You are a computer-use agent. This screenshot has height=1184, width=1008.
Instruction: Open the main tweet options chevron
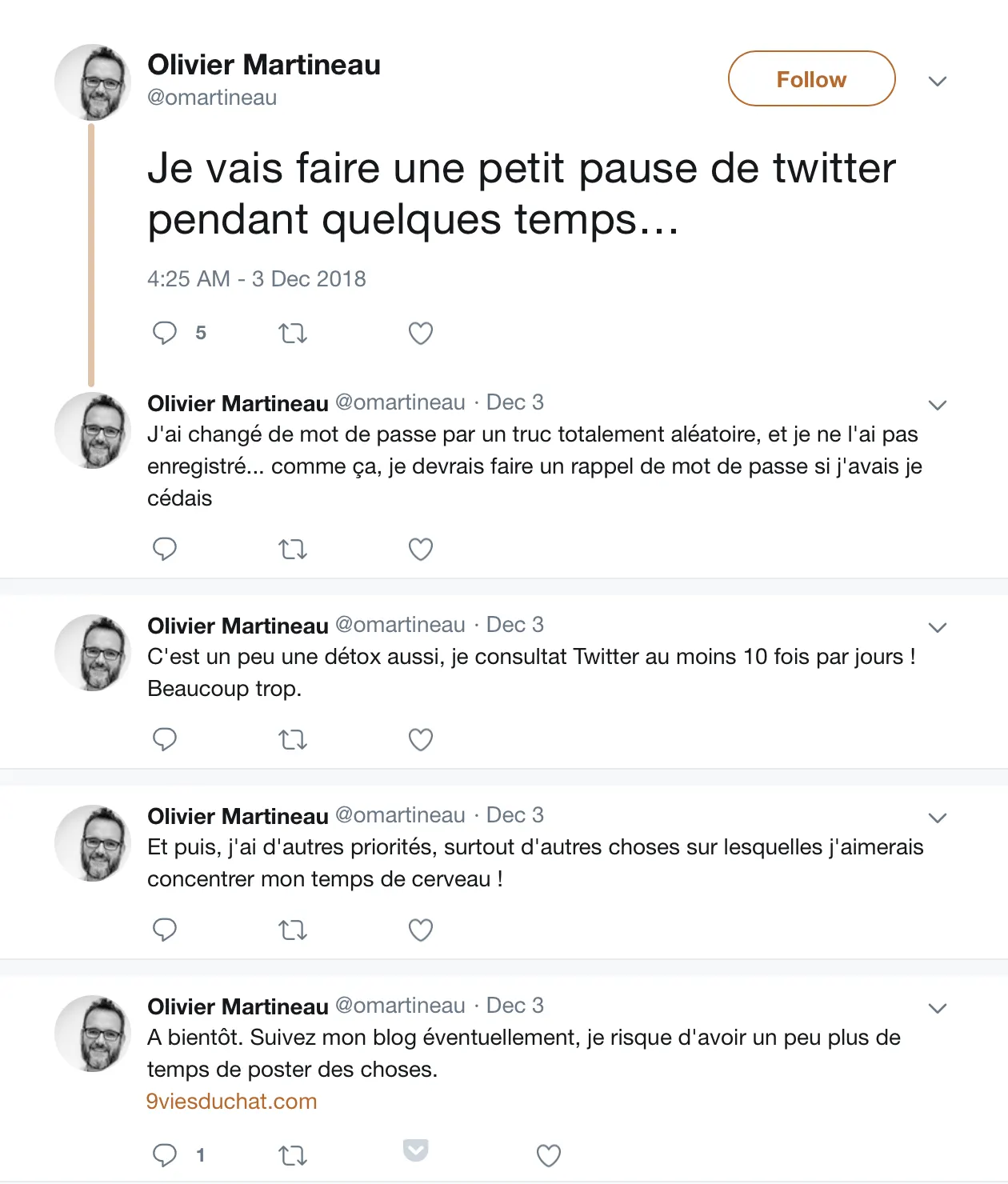point(938,81)
